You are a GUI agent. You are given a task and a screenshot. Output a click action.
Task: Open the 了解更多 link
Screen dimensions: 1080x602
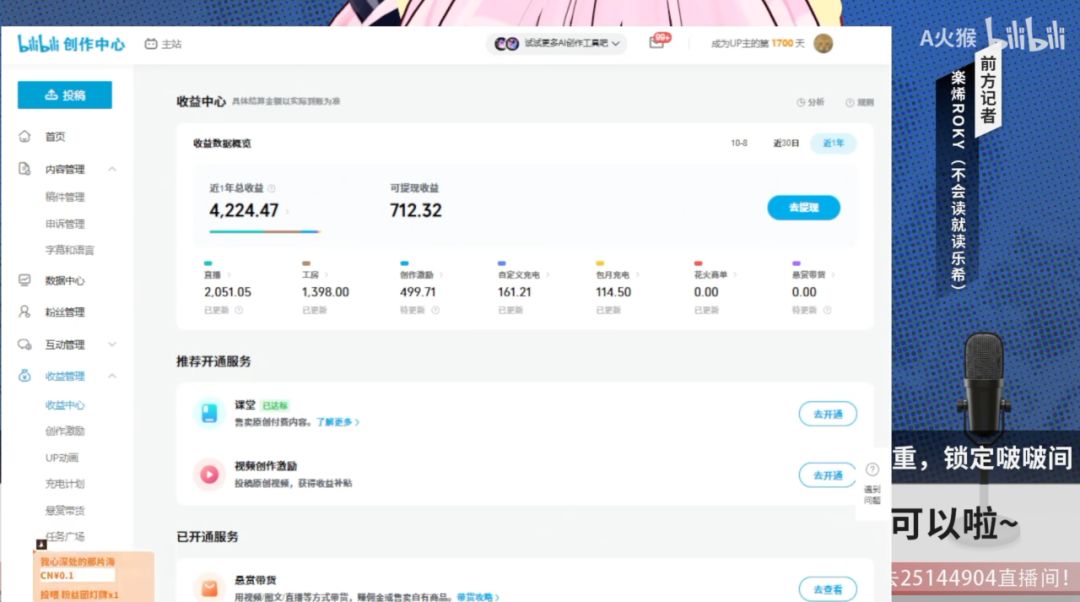pyautogui.click(x=338, y=422)
